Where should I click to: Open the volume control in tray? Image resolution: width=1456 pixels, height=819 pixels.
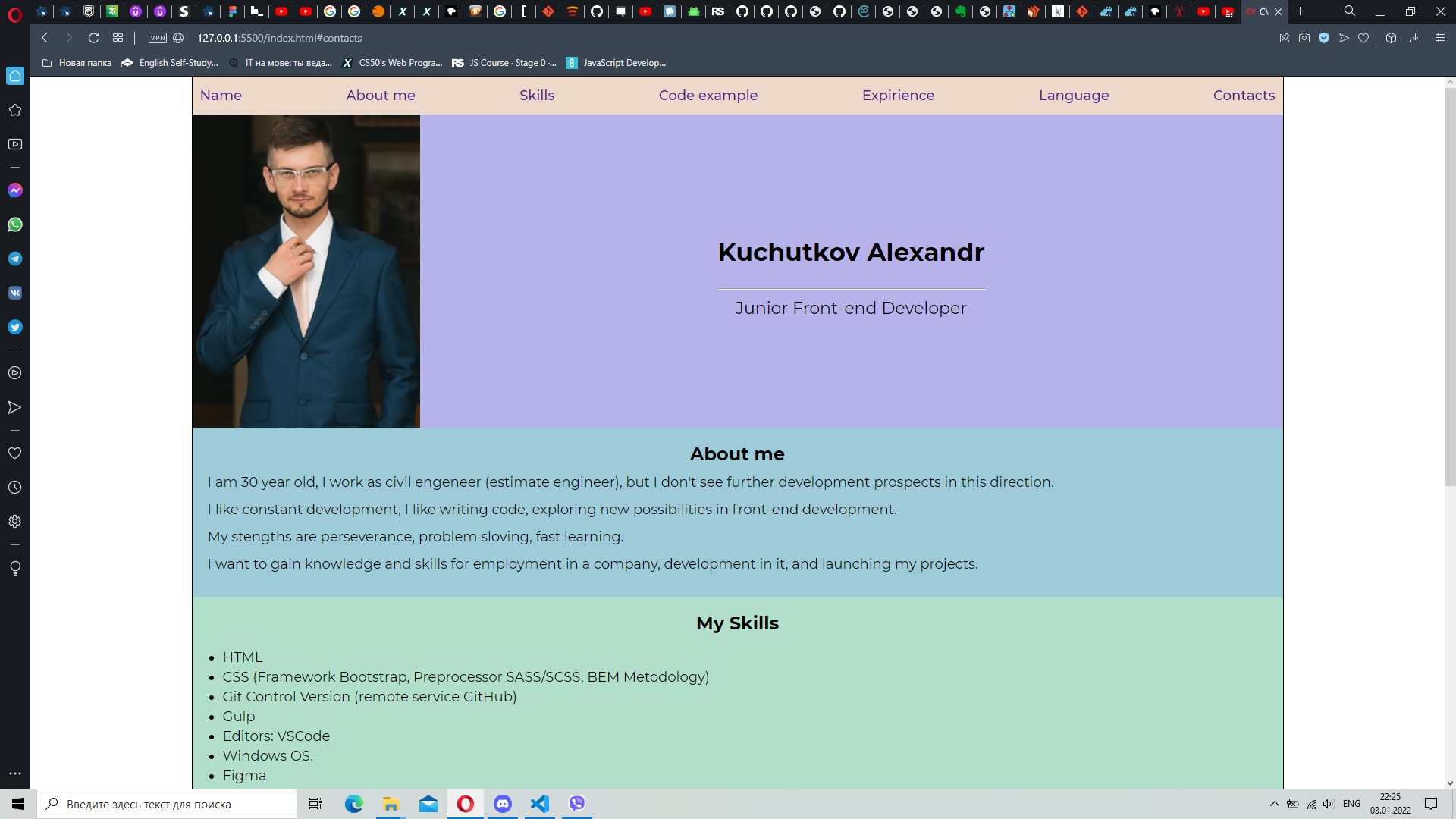coord(1328,804)
